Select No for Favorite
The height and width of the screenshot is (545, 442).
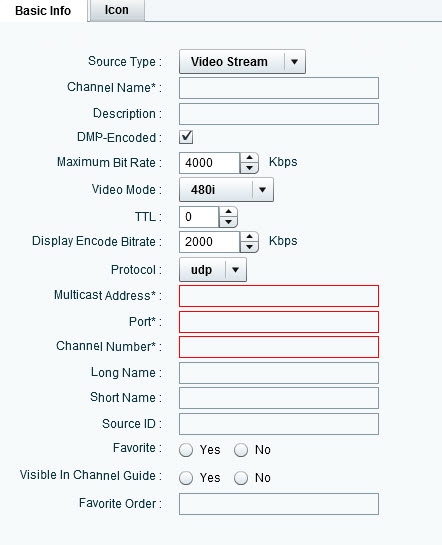pyautogui.click(x=241, y=450)
